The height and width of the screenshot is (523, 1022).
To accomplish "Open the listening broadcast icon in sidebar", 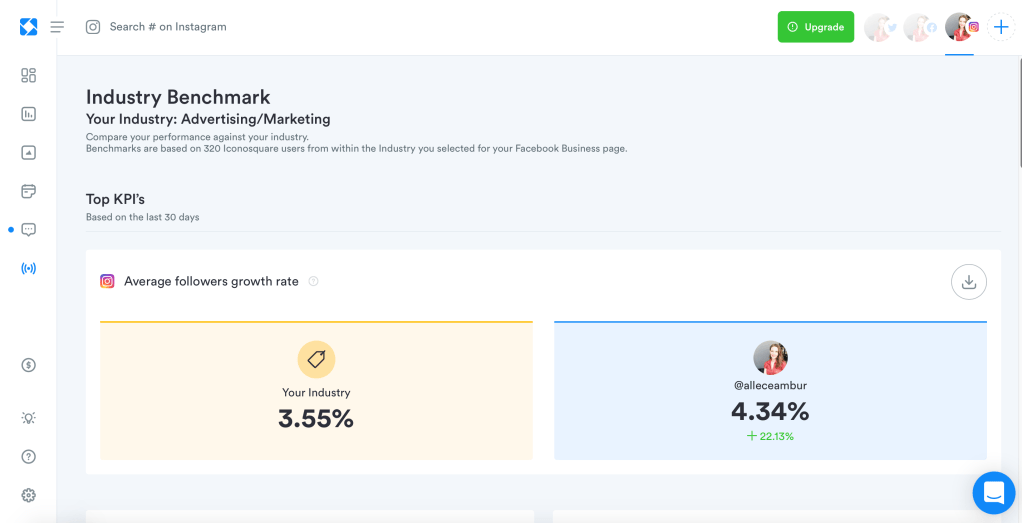I will tap(28, 268).
